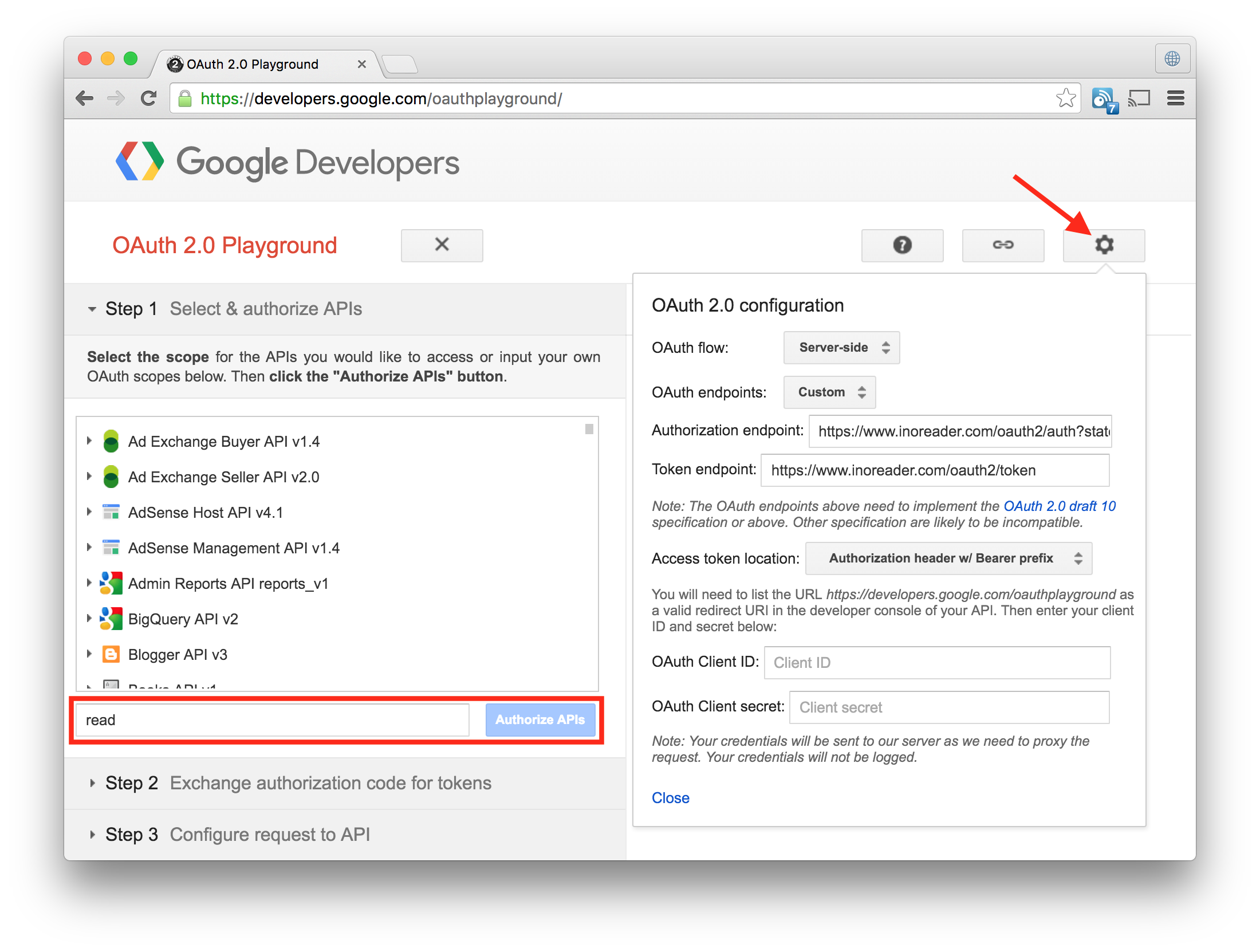
Task: Select AdSense Host API v4.1 label
Action: click(206, 513)
